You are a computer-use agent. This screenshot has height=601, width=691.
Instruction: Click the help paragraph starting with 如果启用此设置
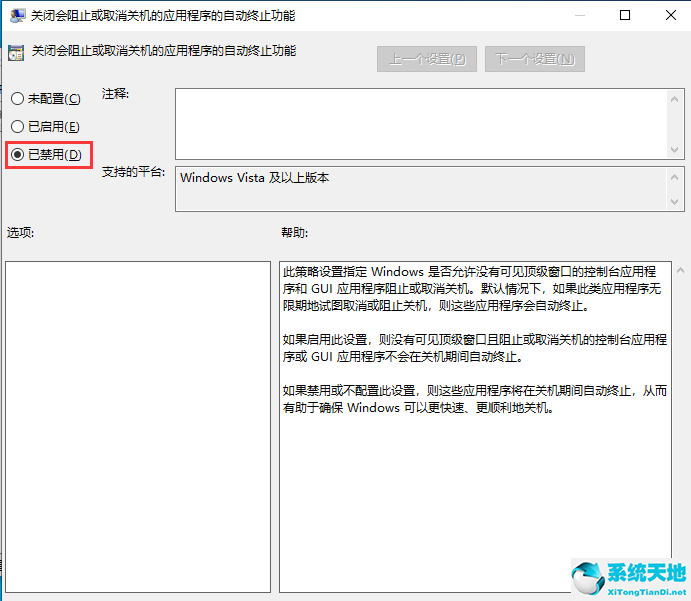pos(475,348)
